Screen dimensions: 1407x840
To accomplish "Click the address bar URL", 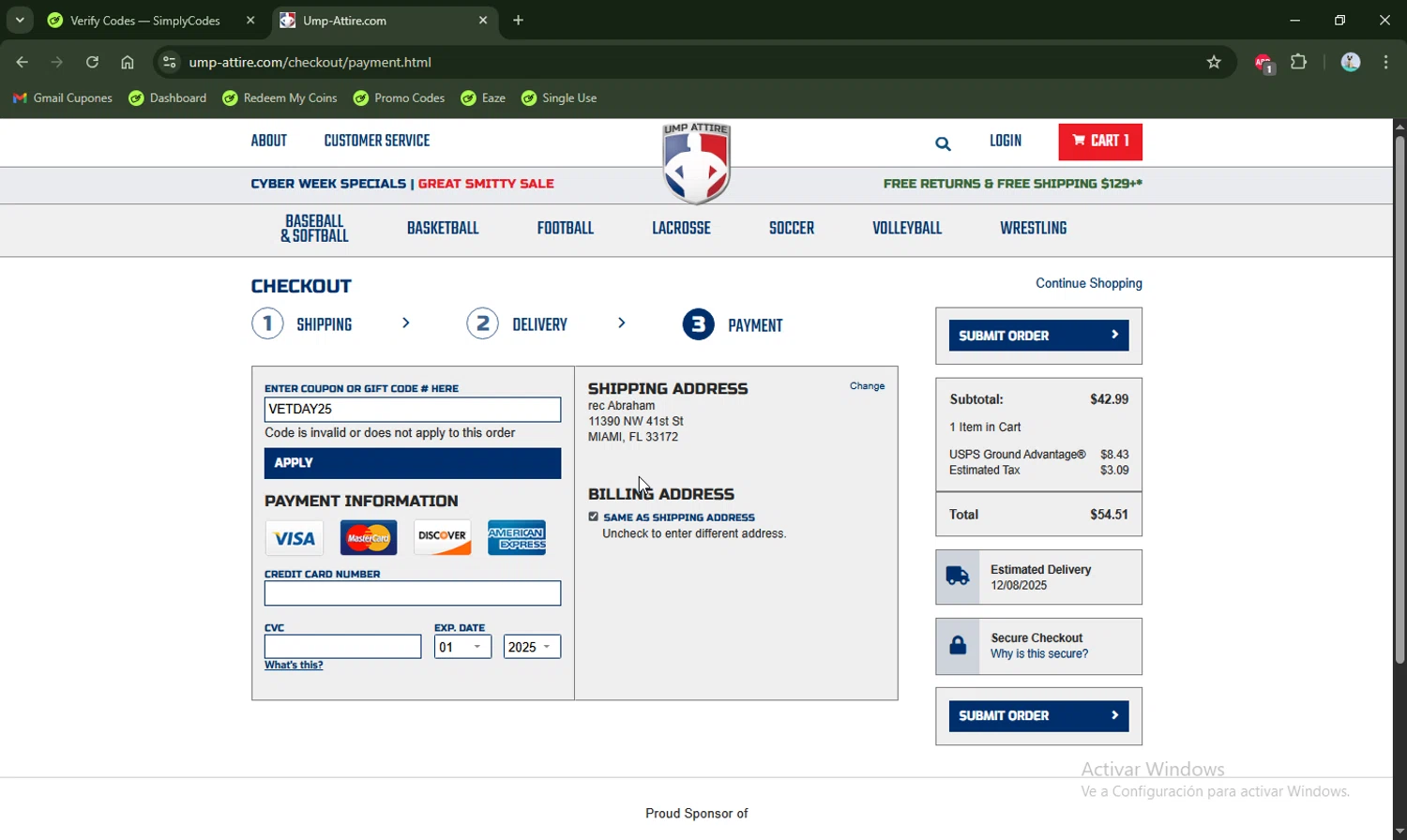I will click(x=310, y=63).
